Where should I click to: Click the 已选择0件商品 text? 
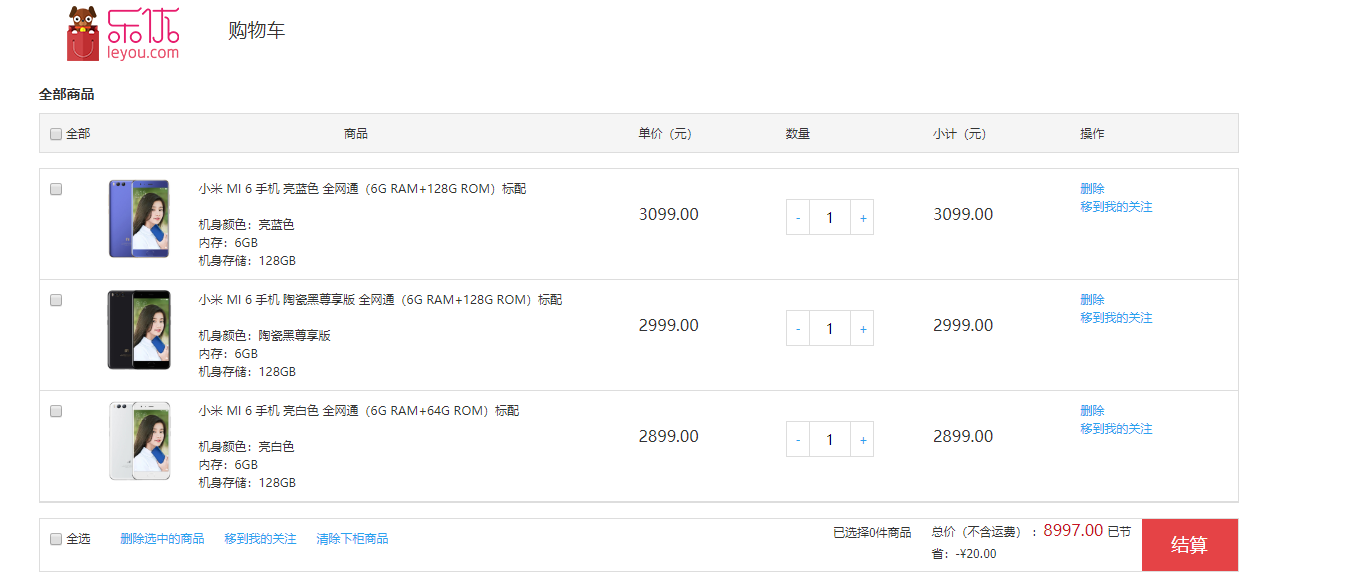point(872,533)
